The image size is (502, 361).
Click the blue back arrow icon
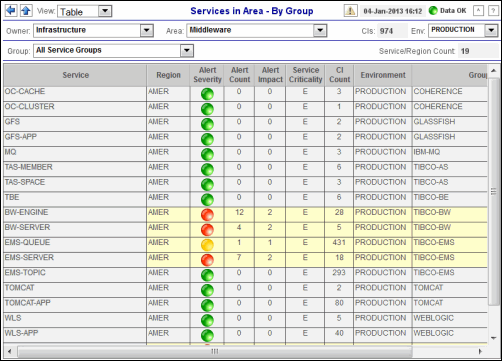(x=11, y=11)
